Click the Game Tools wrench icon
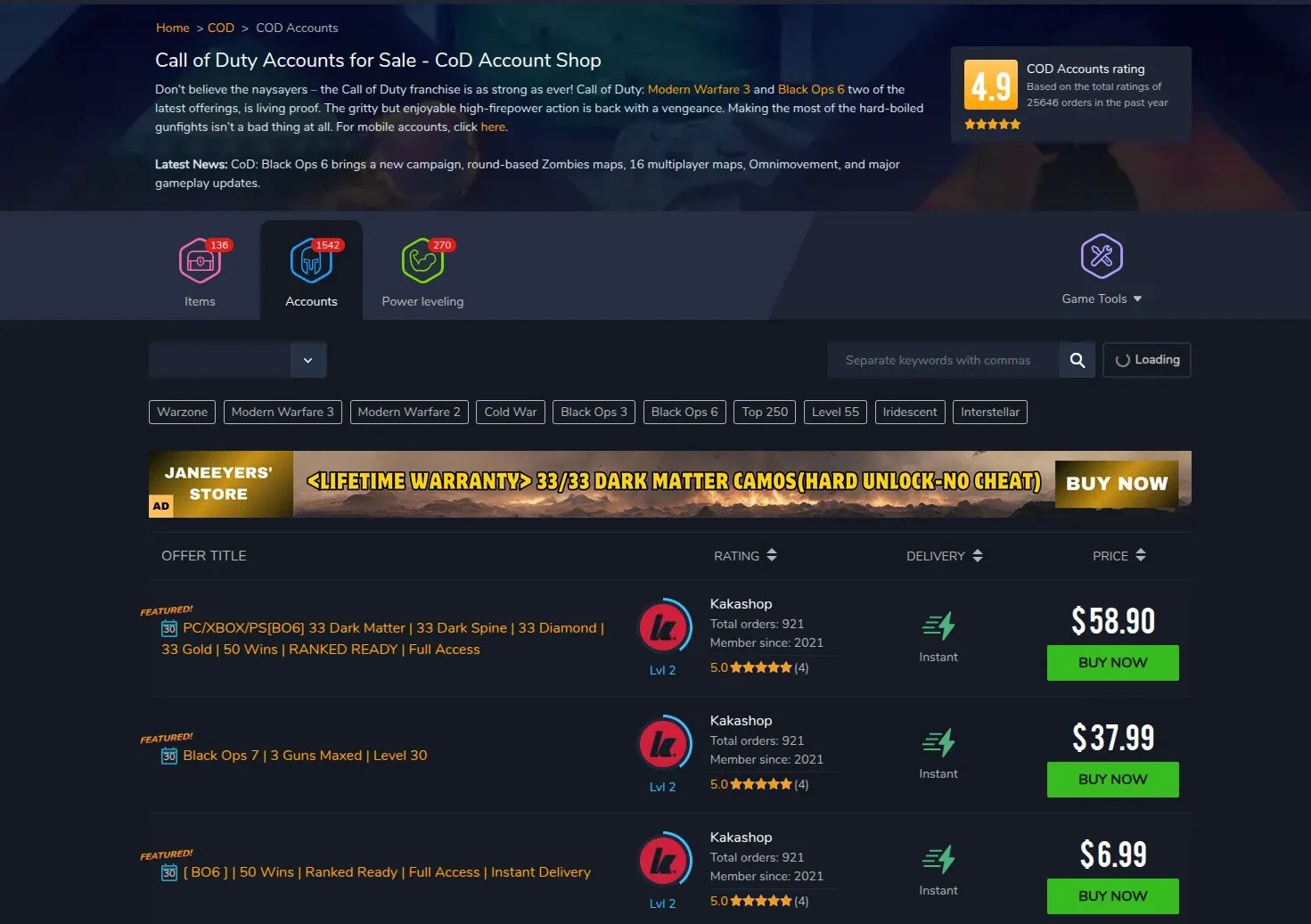Image resolution: width=1311 pixels, height=924 pixels. (1102, 257)
